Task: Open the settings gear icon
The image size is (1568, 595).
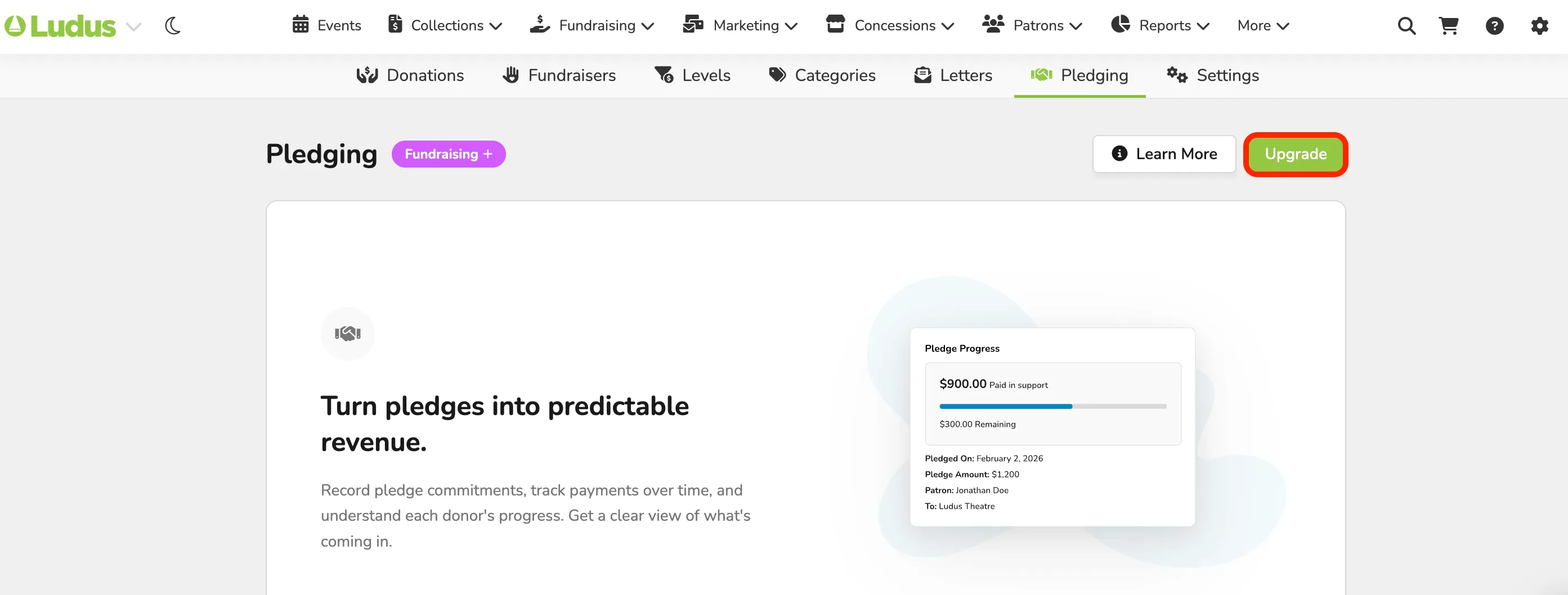Action: tap(1539, 26)
